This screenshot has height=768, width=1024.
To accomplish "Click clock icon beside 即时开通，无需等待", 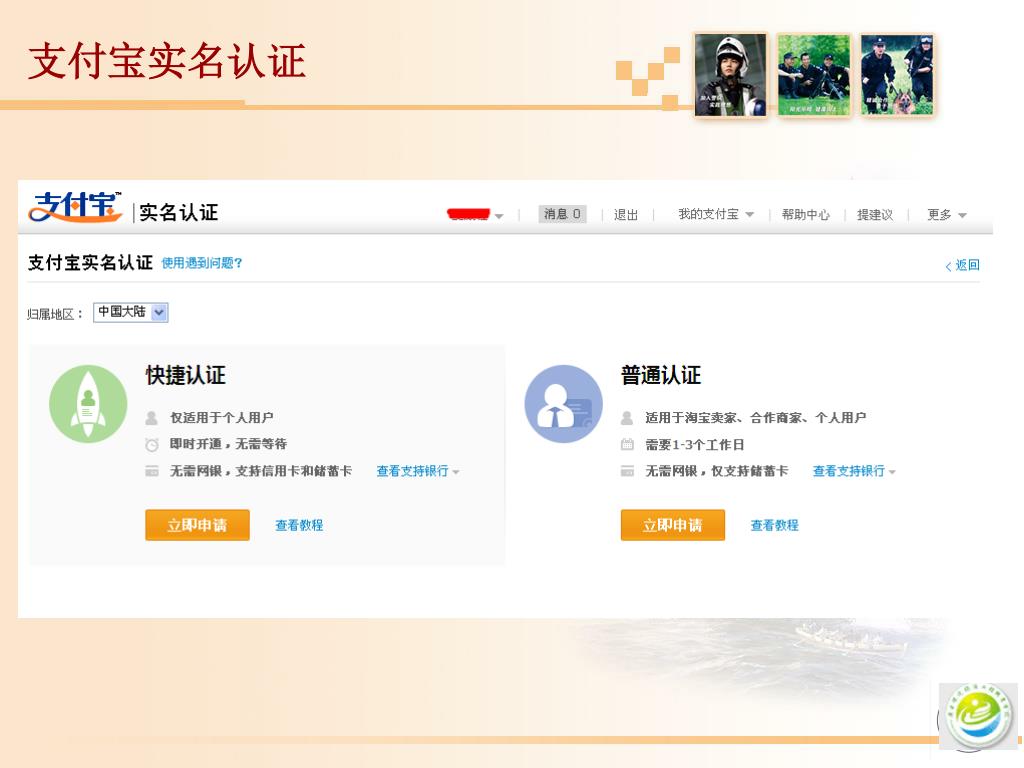I will click(152, 445).
